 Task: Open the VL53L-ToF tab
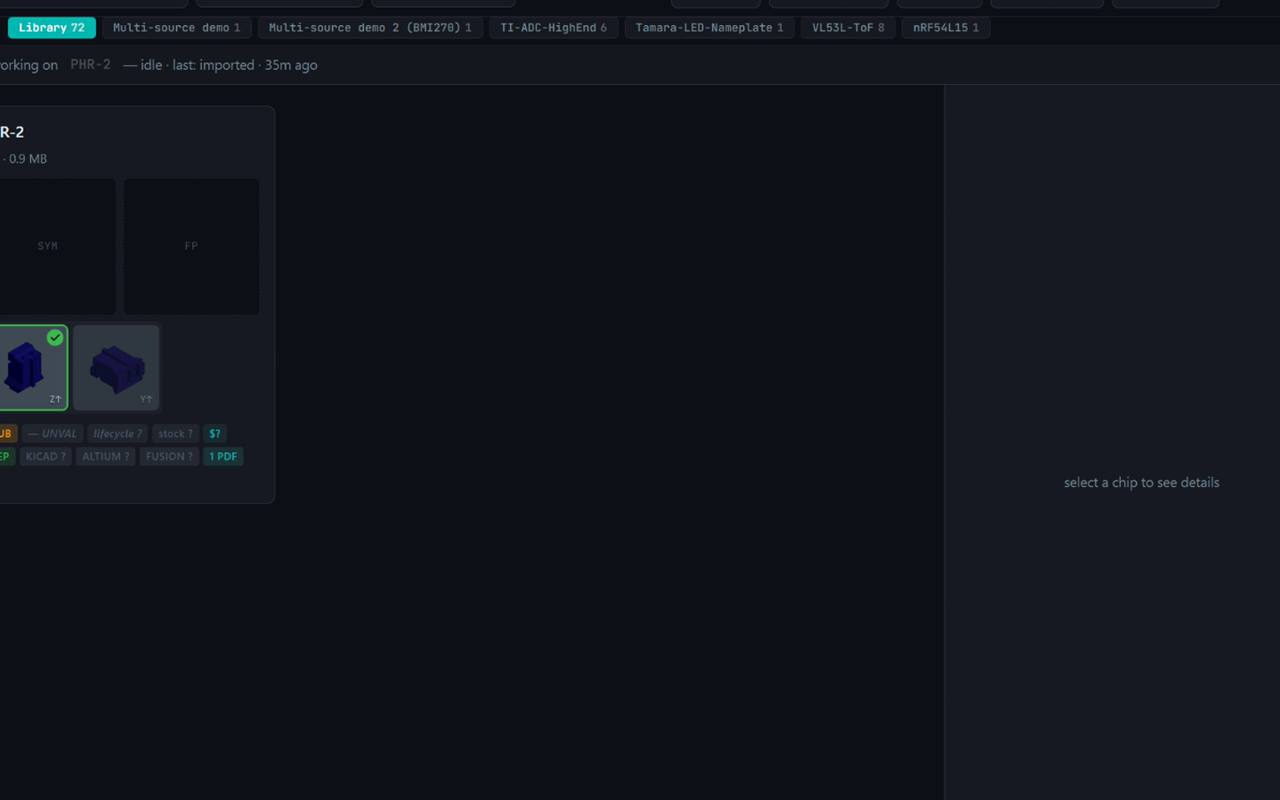coord(848,28)
